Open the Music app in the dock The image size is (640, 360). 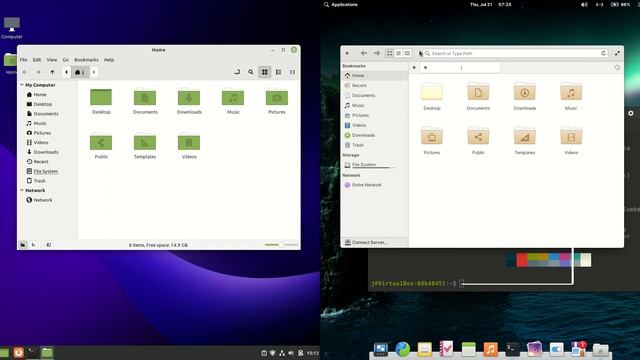point(491,349)
